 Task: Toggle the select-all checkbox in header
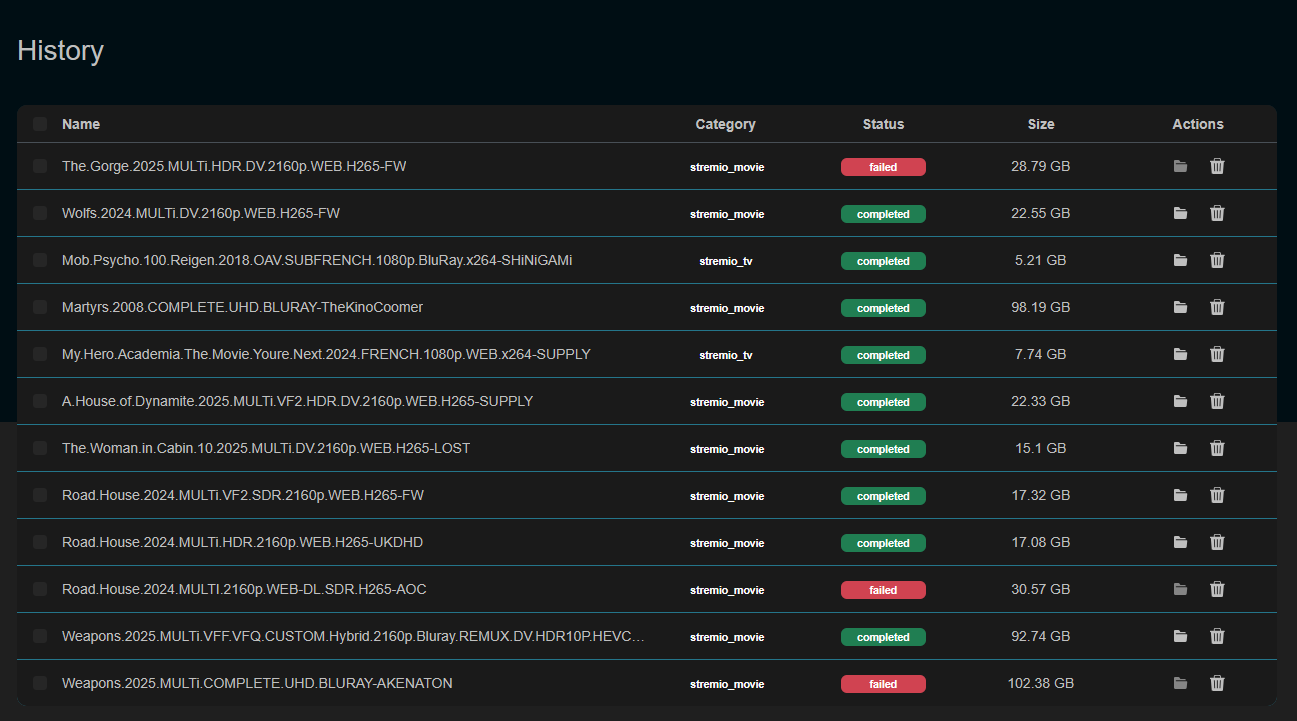point(40,124)
